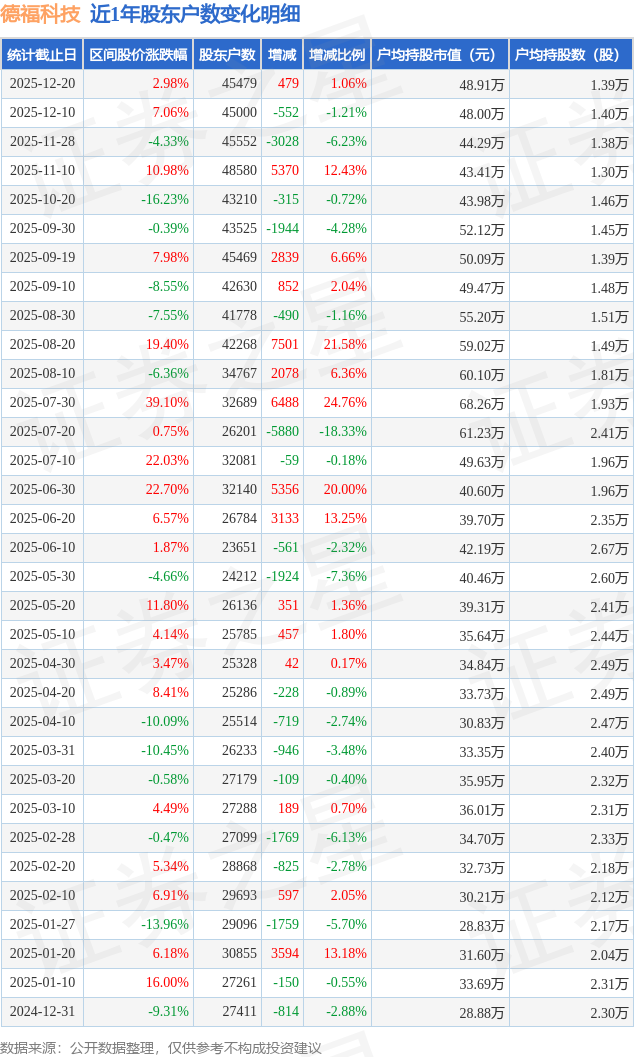
Task: Select the 2024-12-31 date cell
Action: (42, 1012)
